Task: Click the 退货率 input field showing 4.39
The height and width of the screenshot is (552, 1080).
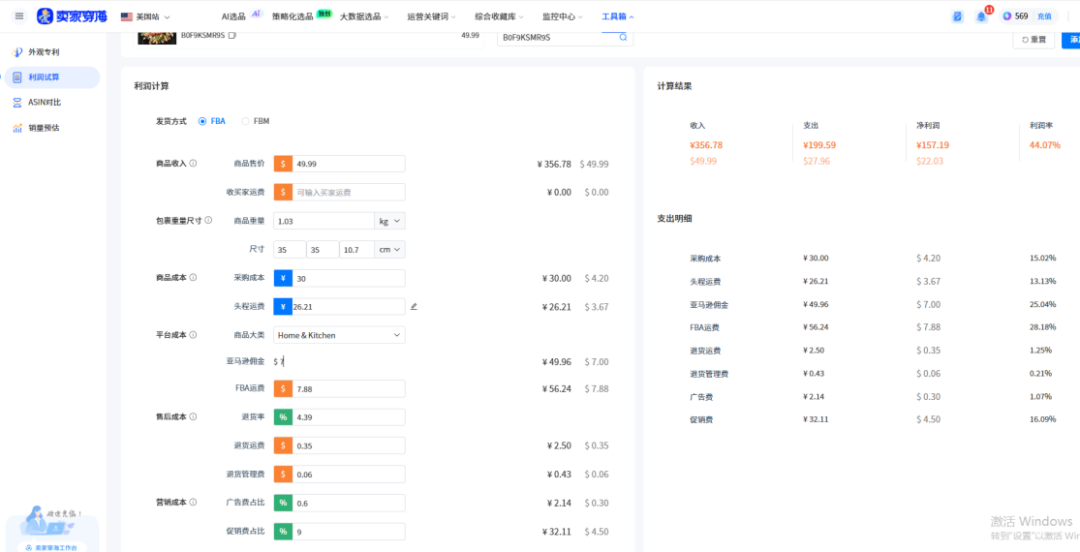Action: pyautogui.click(x=348, y=417)
